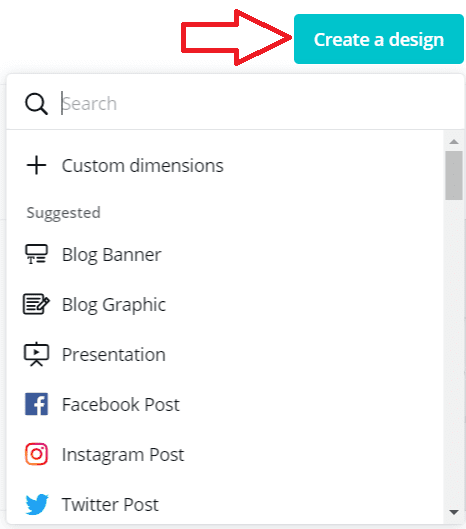Click the scrollbar up arrow
466x529 pixels.
[x=454, y=142]
